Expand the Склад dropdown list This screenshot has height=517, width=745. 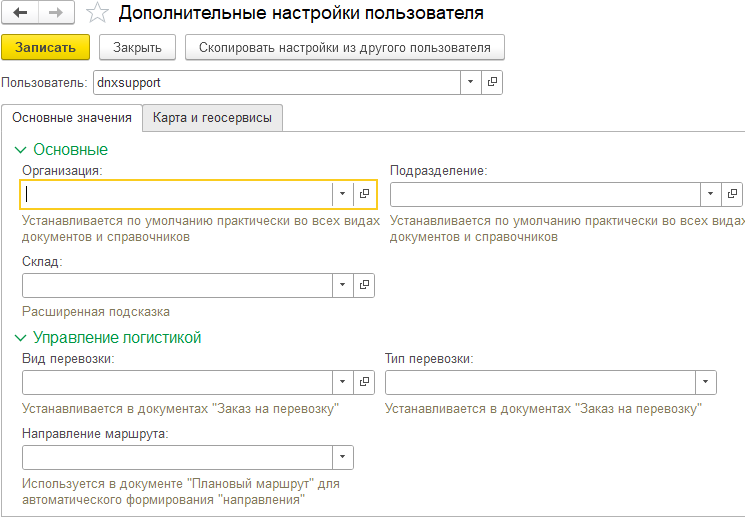343,285
